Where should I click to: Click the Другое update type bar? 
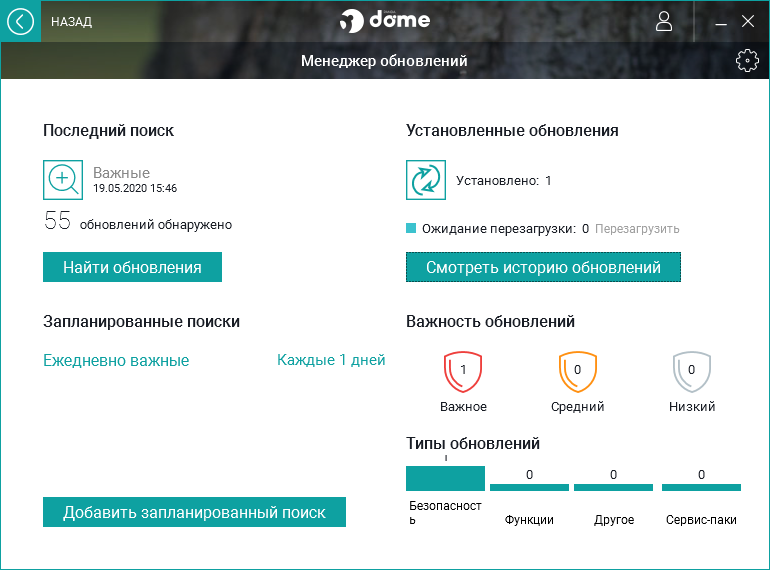click(x=613, y=487)
